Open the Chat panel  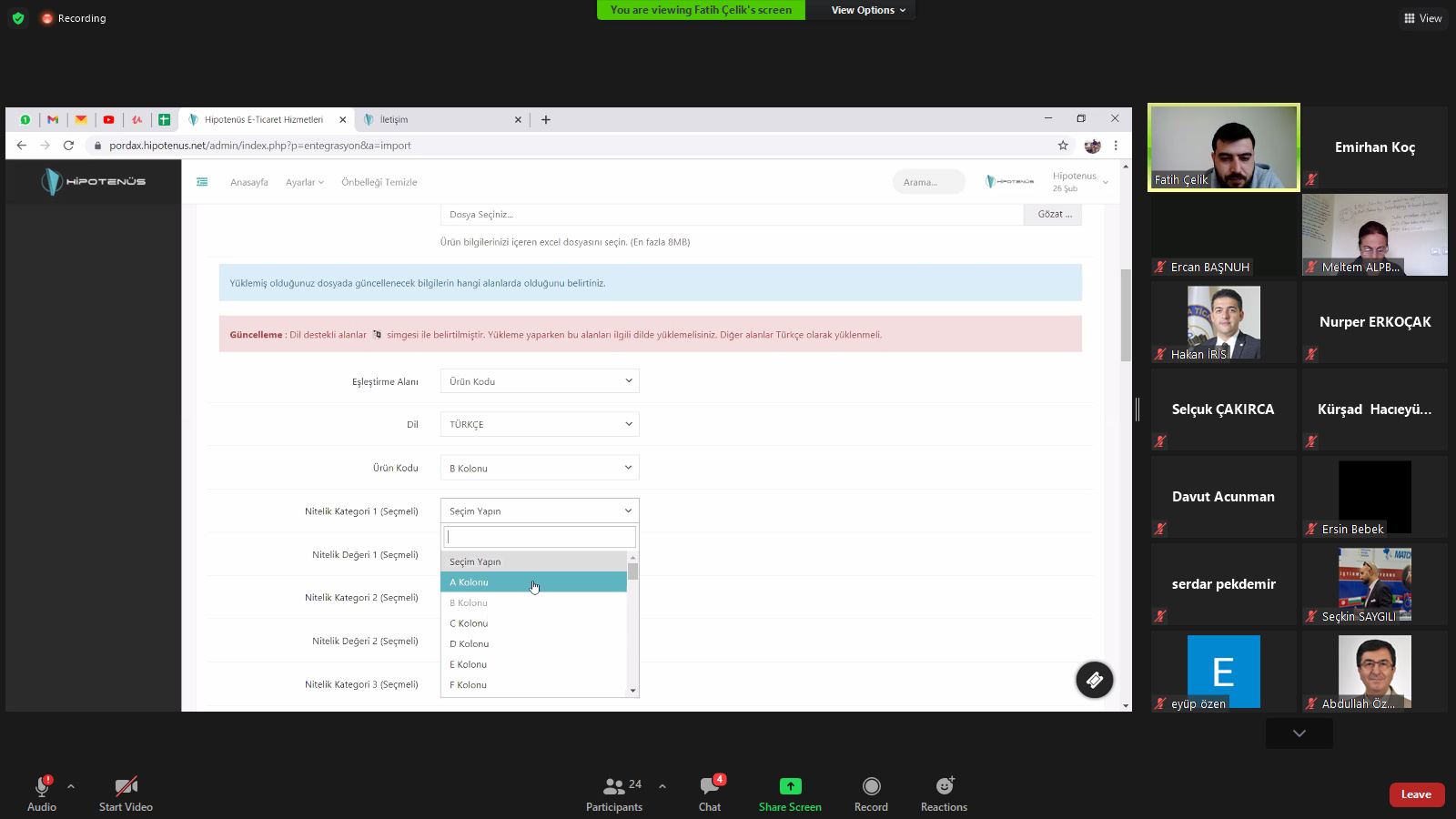710,787
